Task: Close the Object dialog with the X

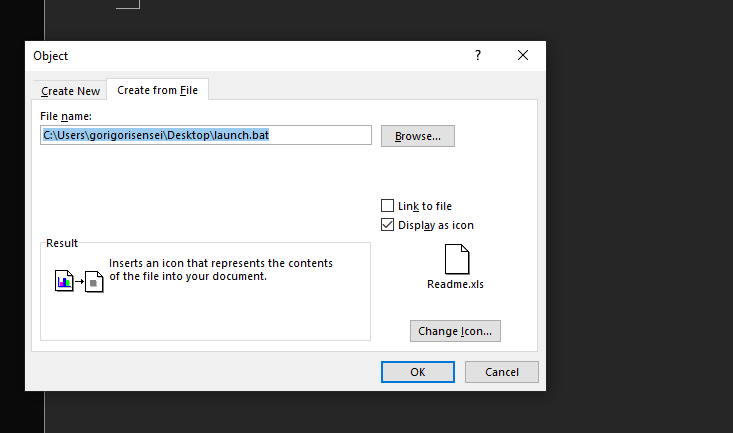Action: coord(523,55)
